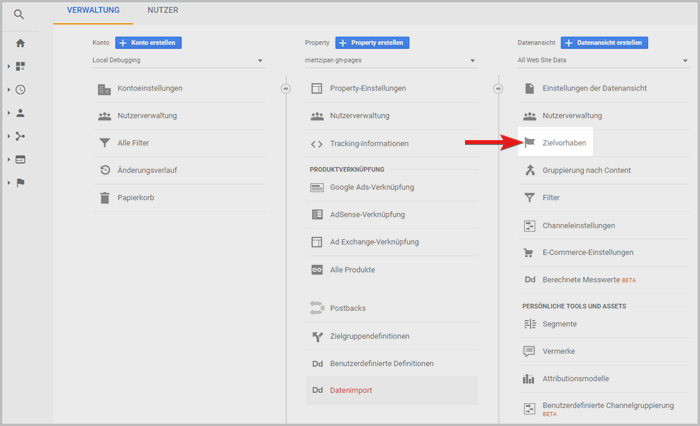The image size is (700, 426).
Task: Open the Local Debugging account dropdown
Action: pyautogui.click(x=179, y=60)
